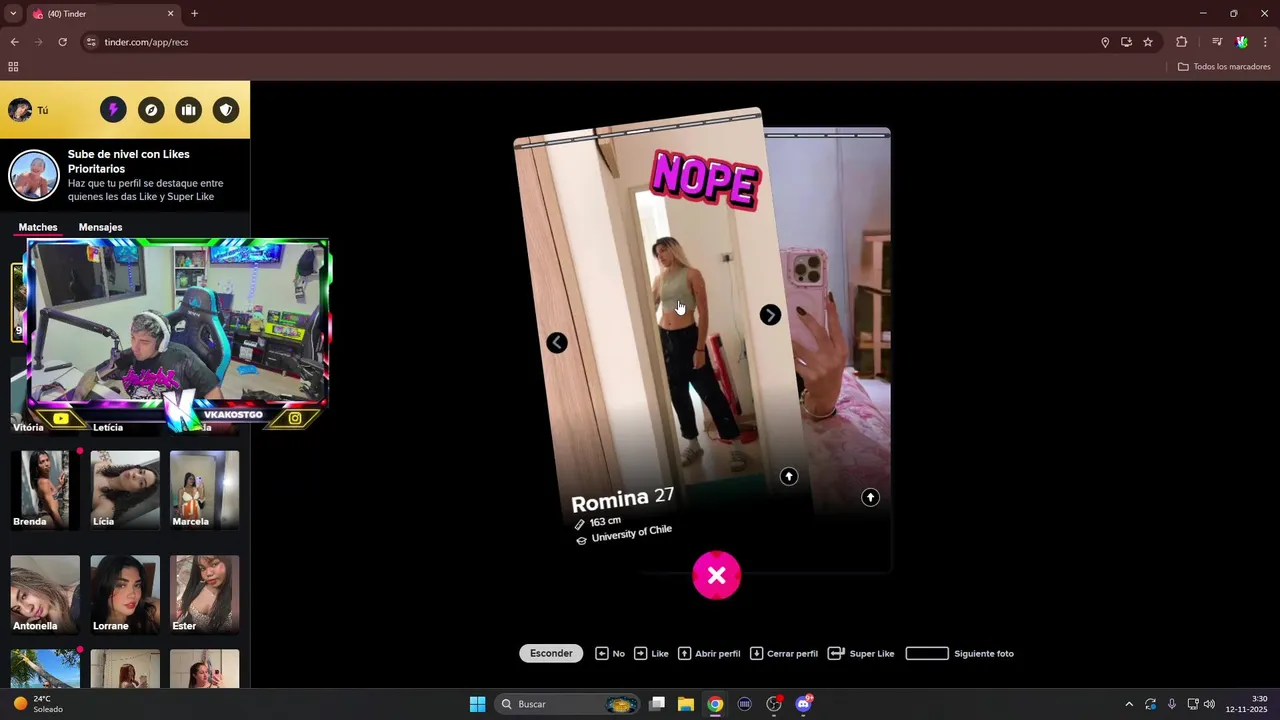Open the Windows Start menu
Image resolution: width=1280 pixels, height=720 pixels.
pos(477,704)
